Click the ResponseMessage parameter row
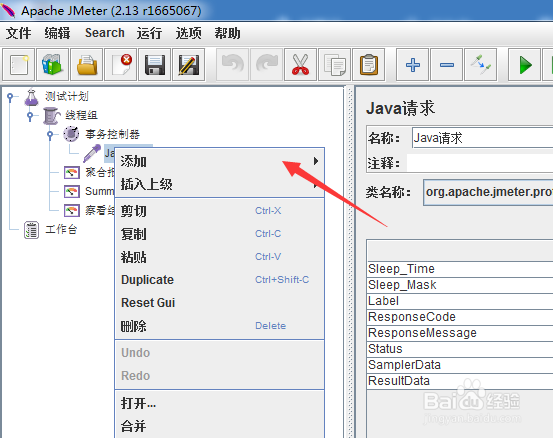 (460, 333)
